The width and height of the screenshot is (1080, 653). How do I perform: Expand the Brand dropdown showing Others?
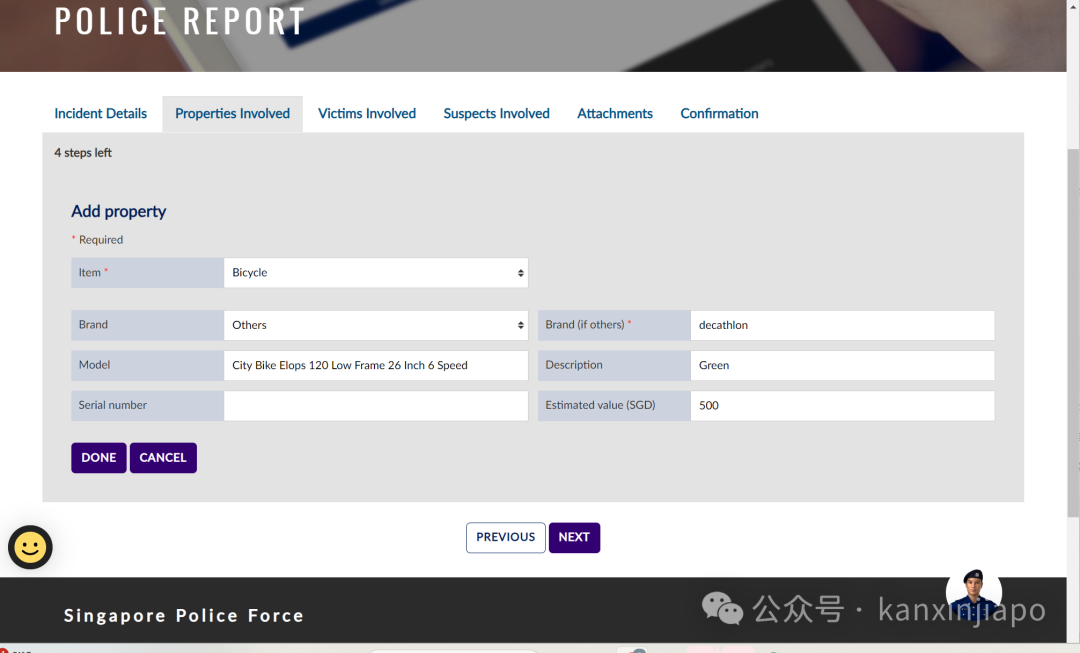376,325
